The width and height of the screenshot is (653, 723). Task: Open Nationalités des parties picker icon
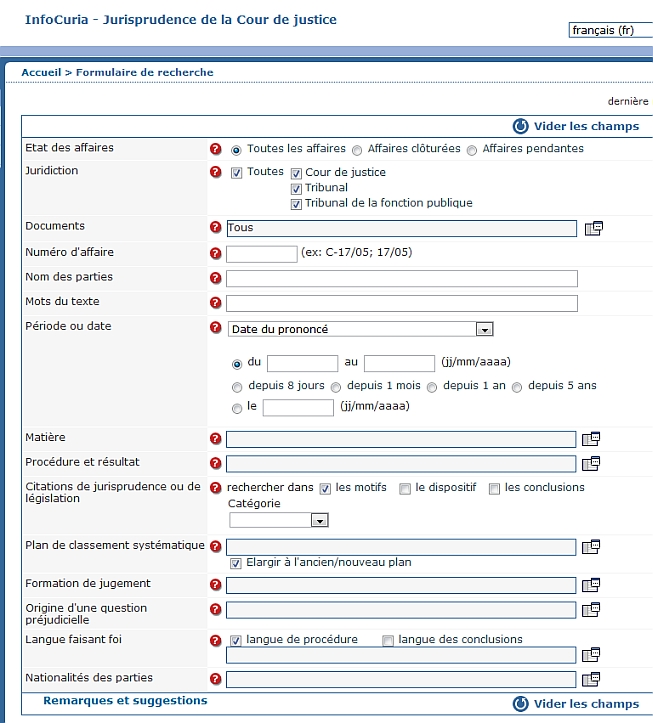(x=591, y=679)
